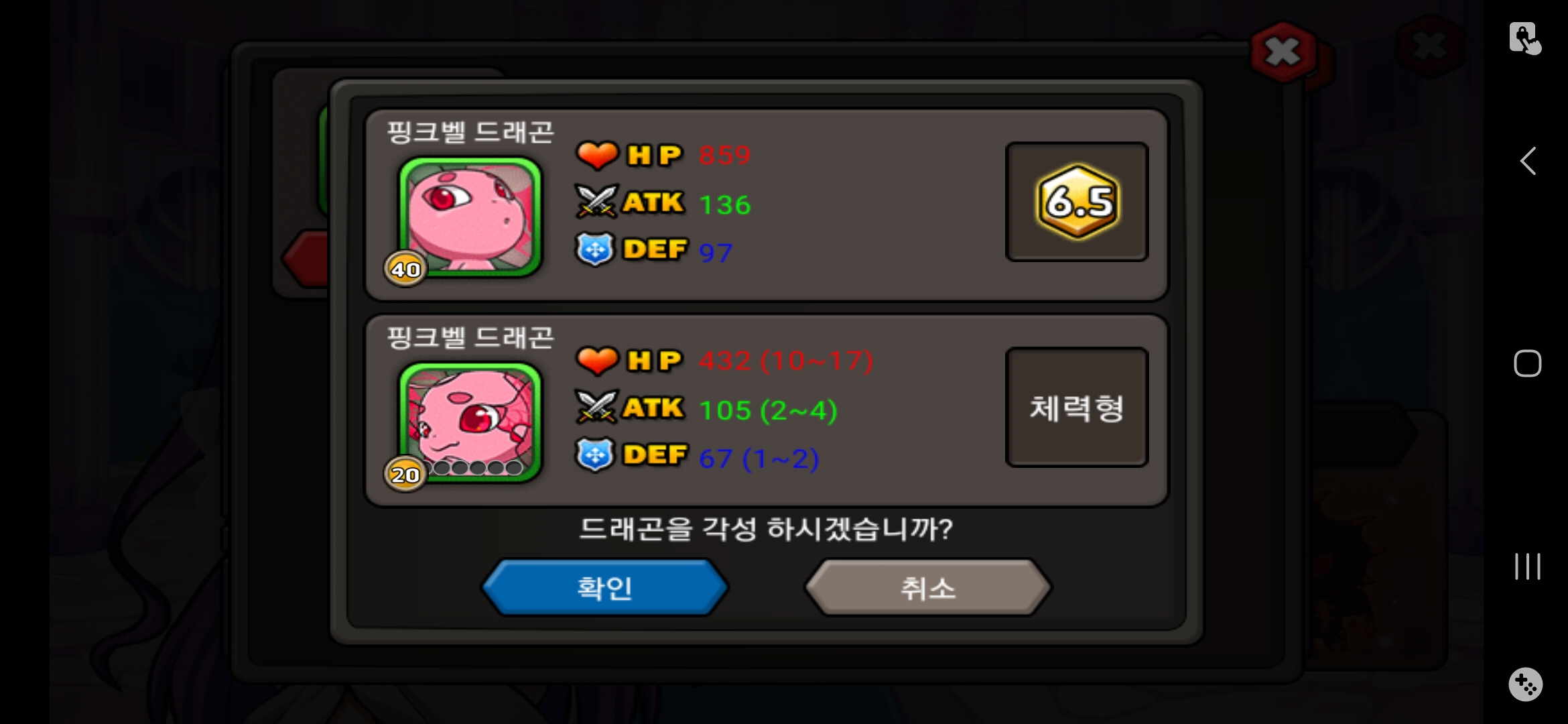Confirm dragon awakening with 확인 button
The image size is (1568, 724).
click(604, 587)
